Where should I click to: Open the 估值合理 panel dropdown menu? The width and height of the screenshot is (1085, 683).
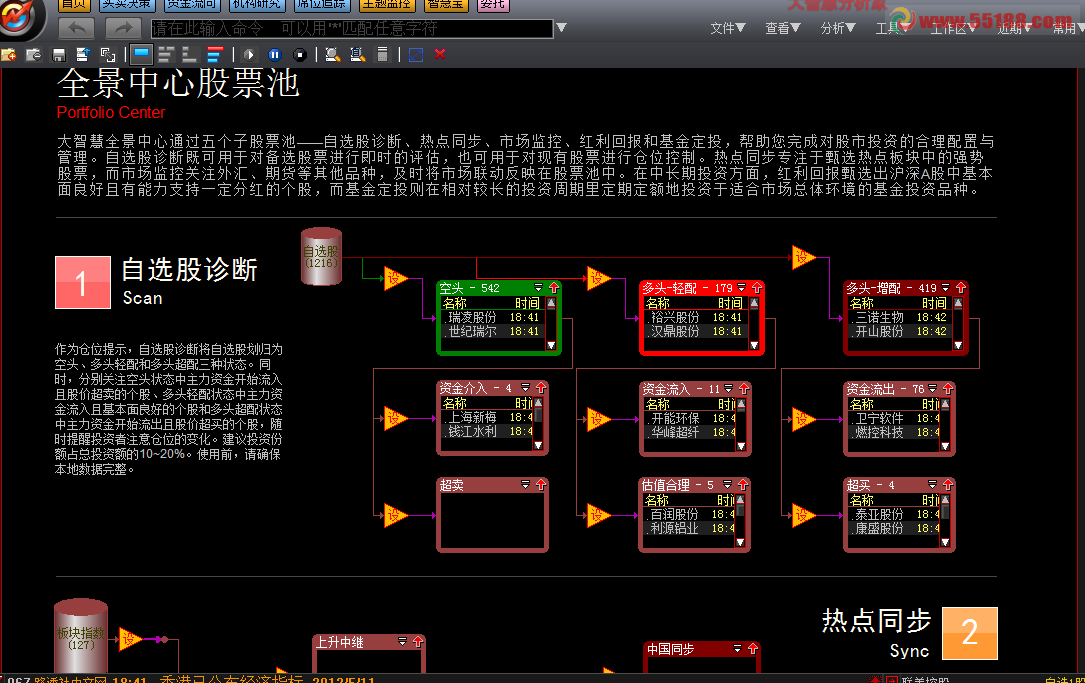coord(727,484)
